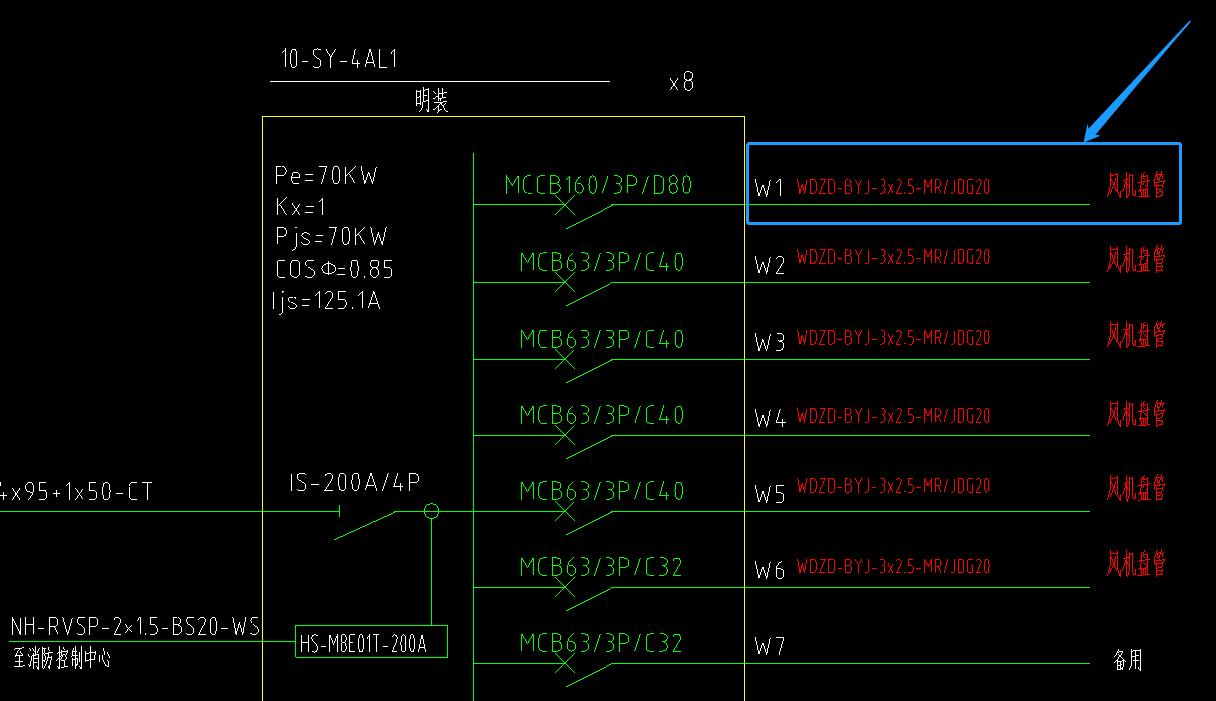Select W6 cable spec WDZD-BYJ-3x2.5-MR/JDG20
The height and width of the screenshot is (701, 1216).
[894, 567]
